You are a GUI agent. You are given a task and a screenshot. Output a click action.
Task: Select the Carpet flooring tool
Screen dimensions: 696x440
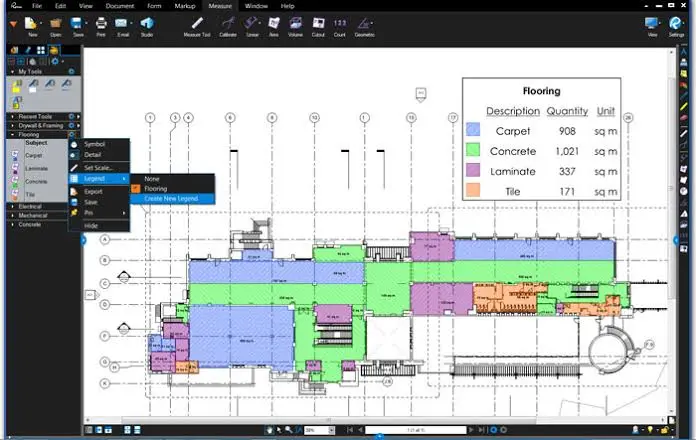16,155
